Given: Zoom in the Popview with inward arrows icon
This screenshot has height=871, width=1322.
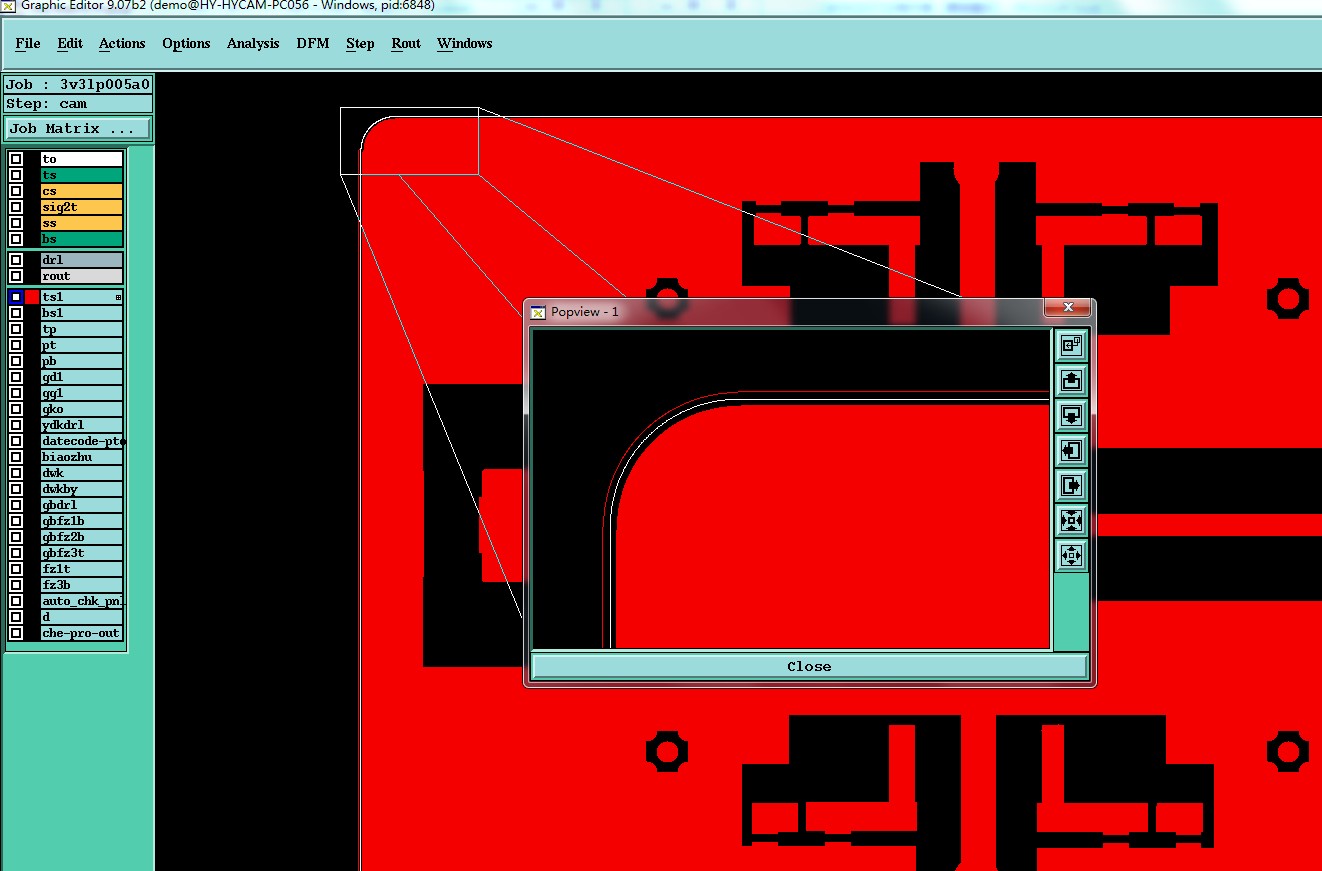Looking at the screenshot, I should pos(1071,520).
